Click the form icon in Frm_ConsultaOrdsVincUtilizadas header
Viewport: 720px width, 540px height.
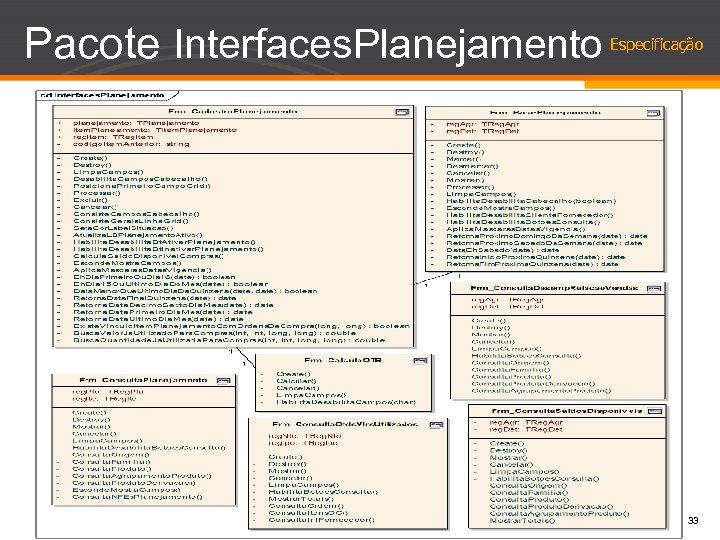(436, 425)
